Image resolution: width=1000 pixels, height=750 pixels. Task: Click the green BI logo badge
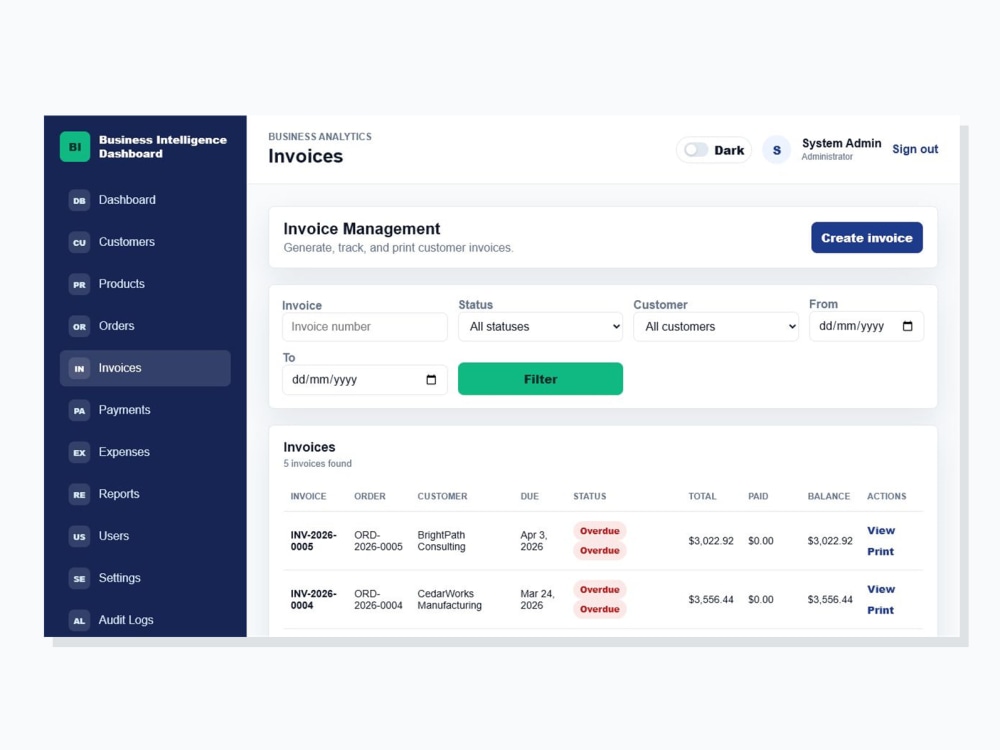tap(75, 147)
